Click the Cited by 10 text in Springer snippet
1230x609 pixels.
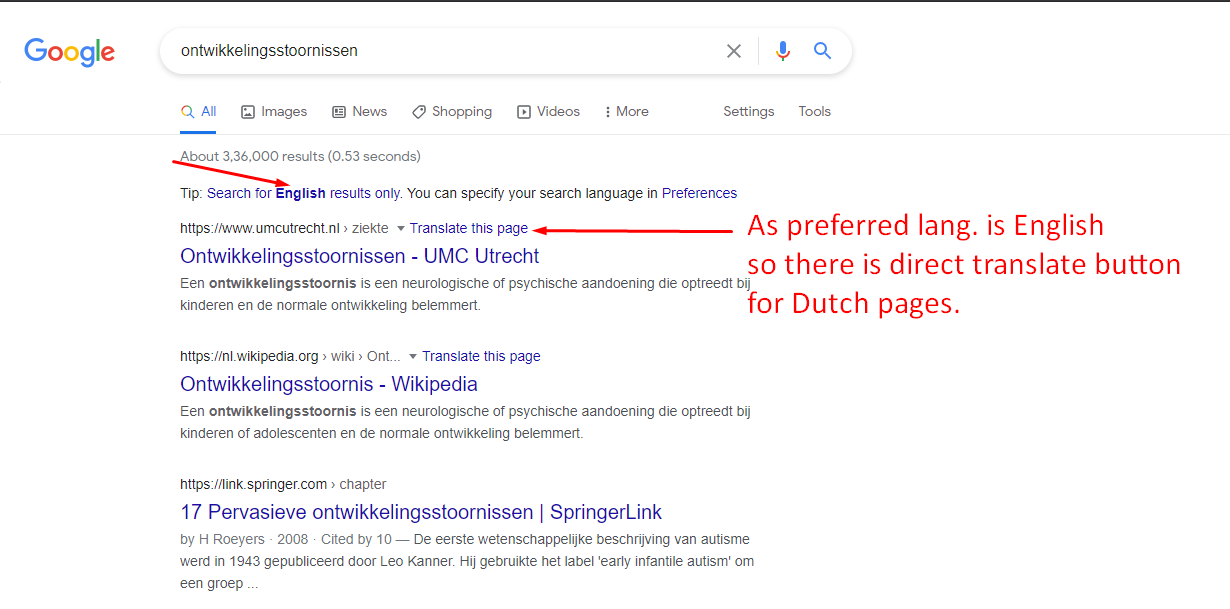357,539
